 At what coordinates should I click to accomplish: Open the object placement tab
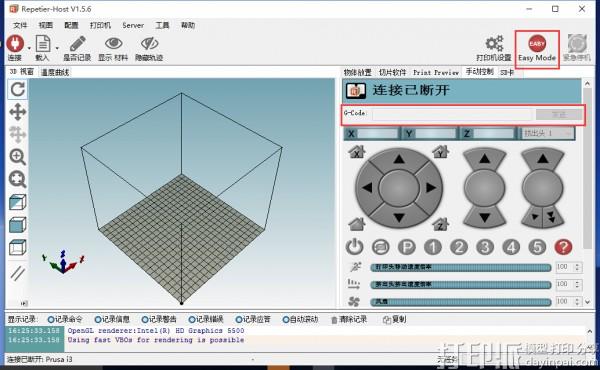(357, 72)
